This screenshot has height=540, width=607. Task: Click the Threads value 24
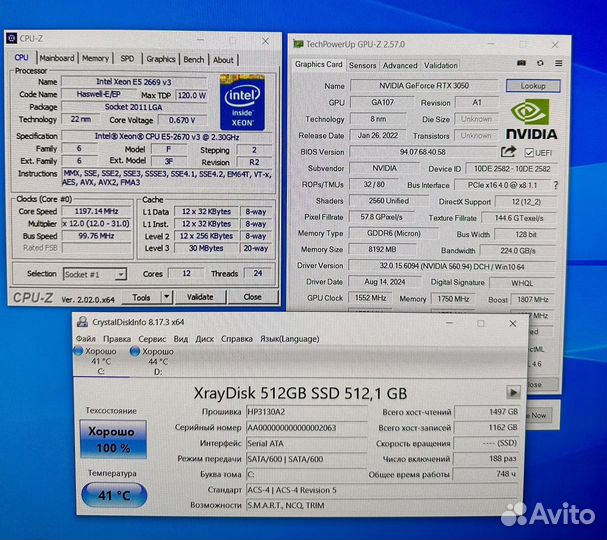[x=257, y=273]
